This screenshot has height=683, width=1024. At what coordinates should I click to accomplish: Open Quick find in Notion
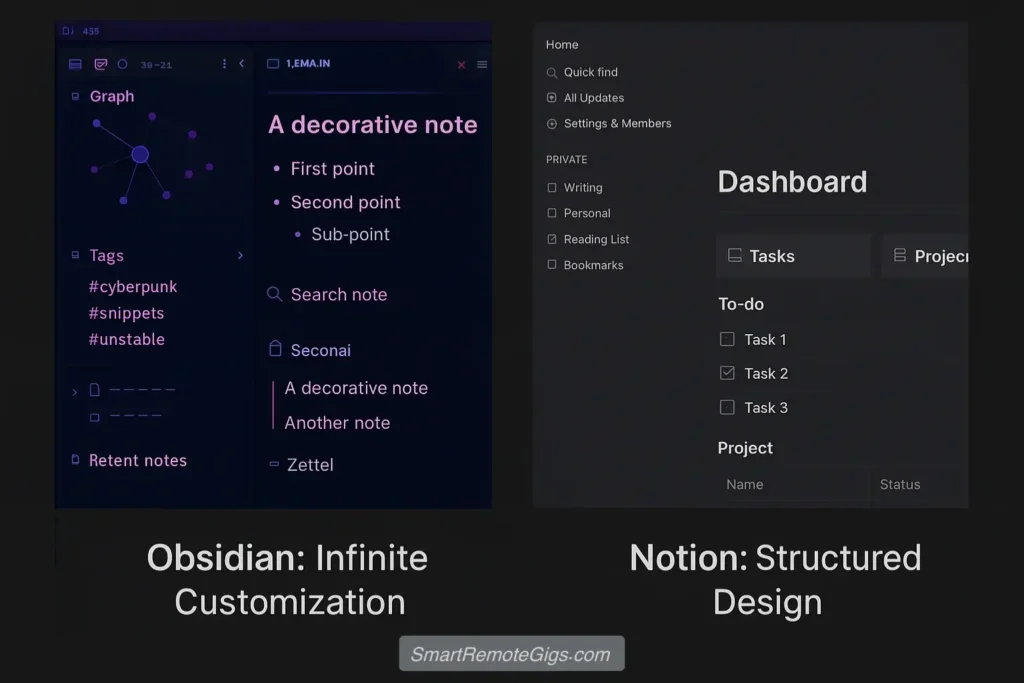point(590,72)
